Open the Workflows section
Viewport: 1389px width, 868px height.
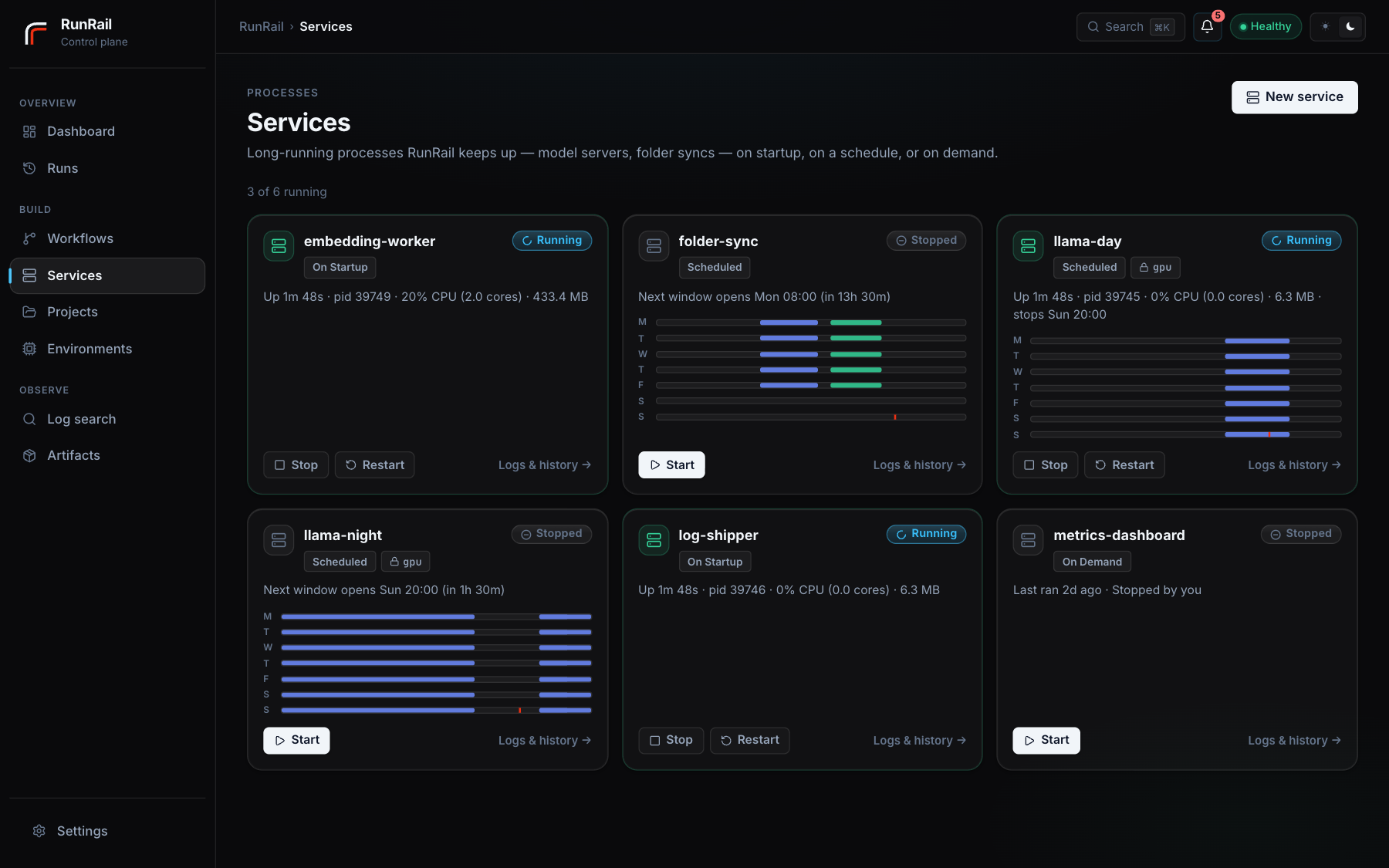click(107, 239)
